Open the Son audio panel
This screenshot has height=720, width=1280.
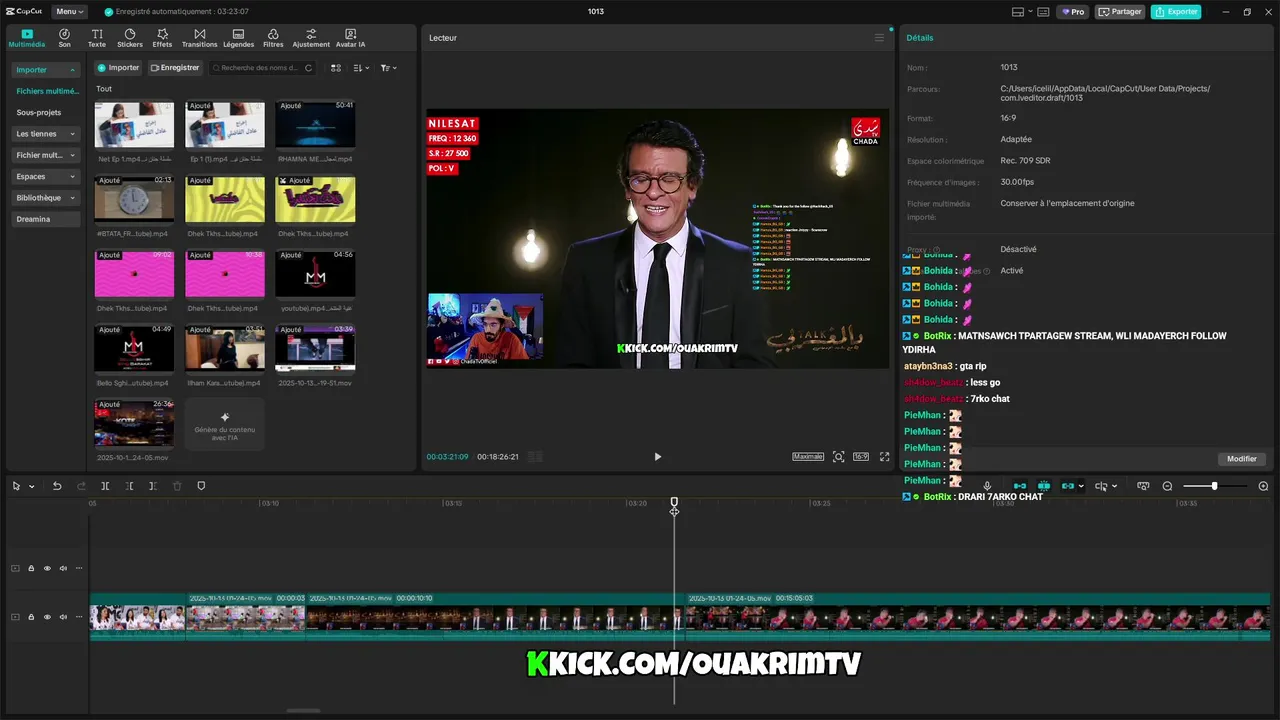[x=64, y=38]
